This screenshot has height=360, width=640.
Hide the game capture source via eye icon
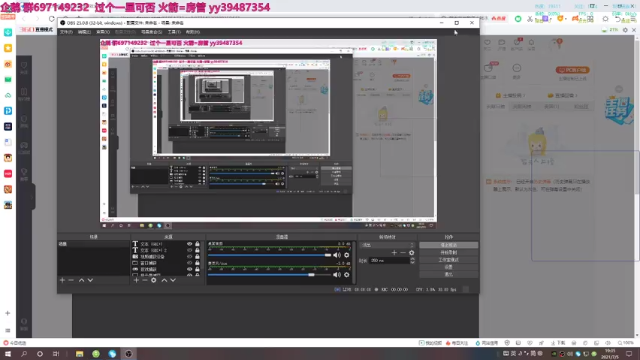point(189,269)
